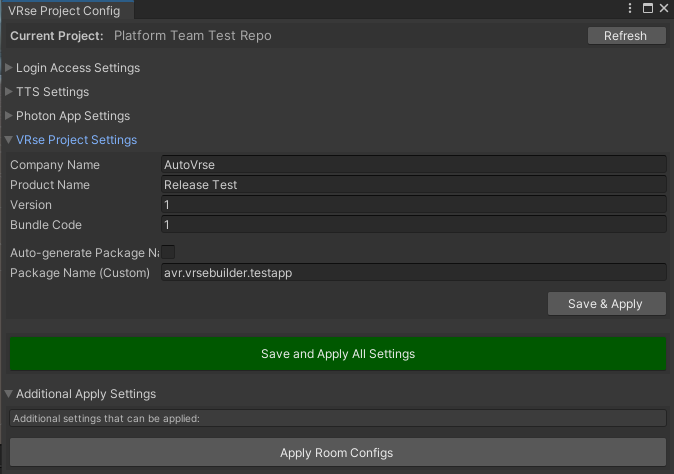The image size is (674, 474).
Task: Click the Product Name label
Action: (50, 185)
